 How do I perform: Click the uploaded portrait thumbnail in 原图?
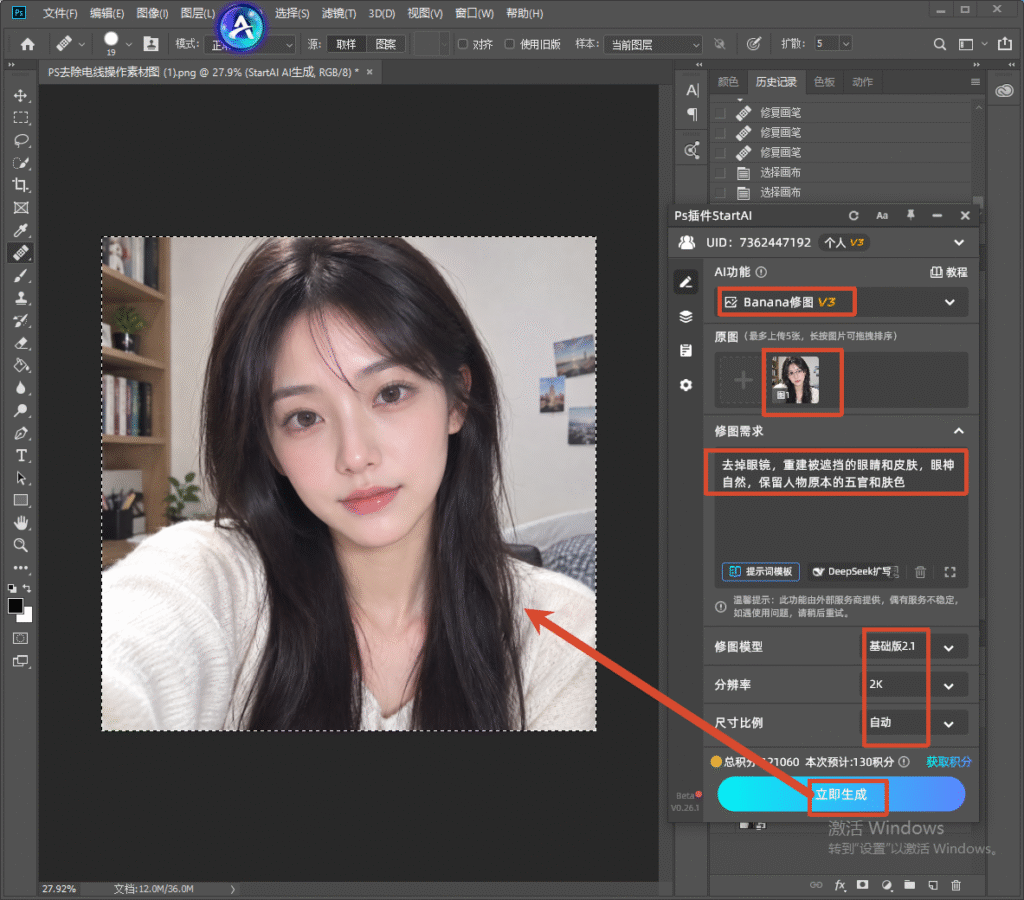coord(795,380)
